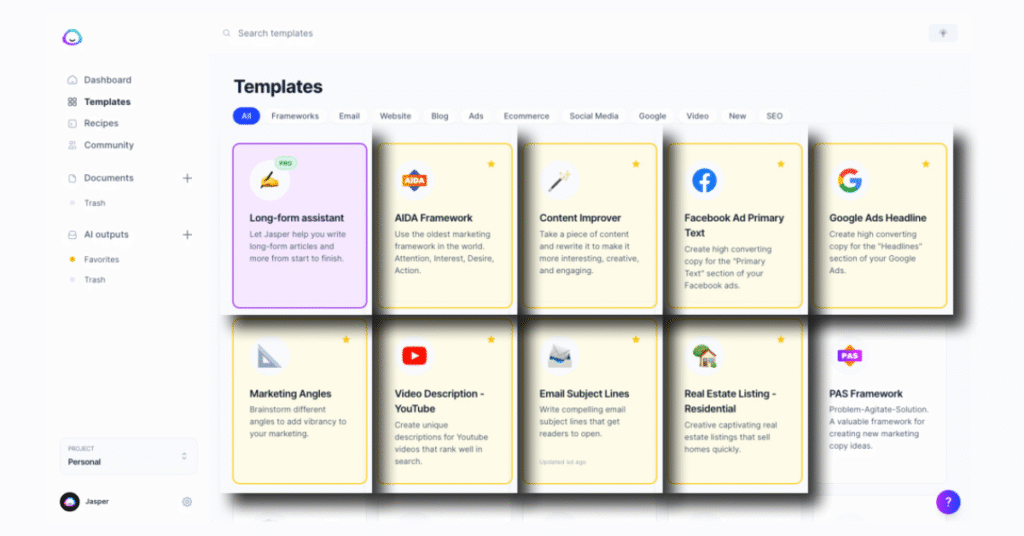Click plus icon next to AI outputs

(187, 234)
